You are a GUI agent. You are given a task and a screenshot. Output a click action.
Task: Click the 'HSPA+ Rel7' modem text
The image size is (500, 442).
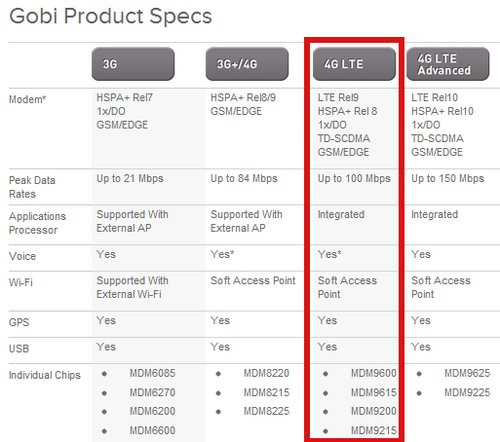(x=124, y=98)
